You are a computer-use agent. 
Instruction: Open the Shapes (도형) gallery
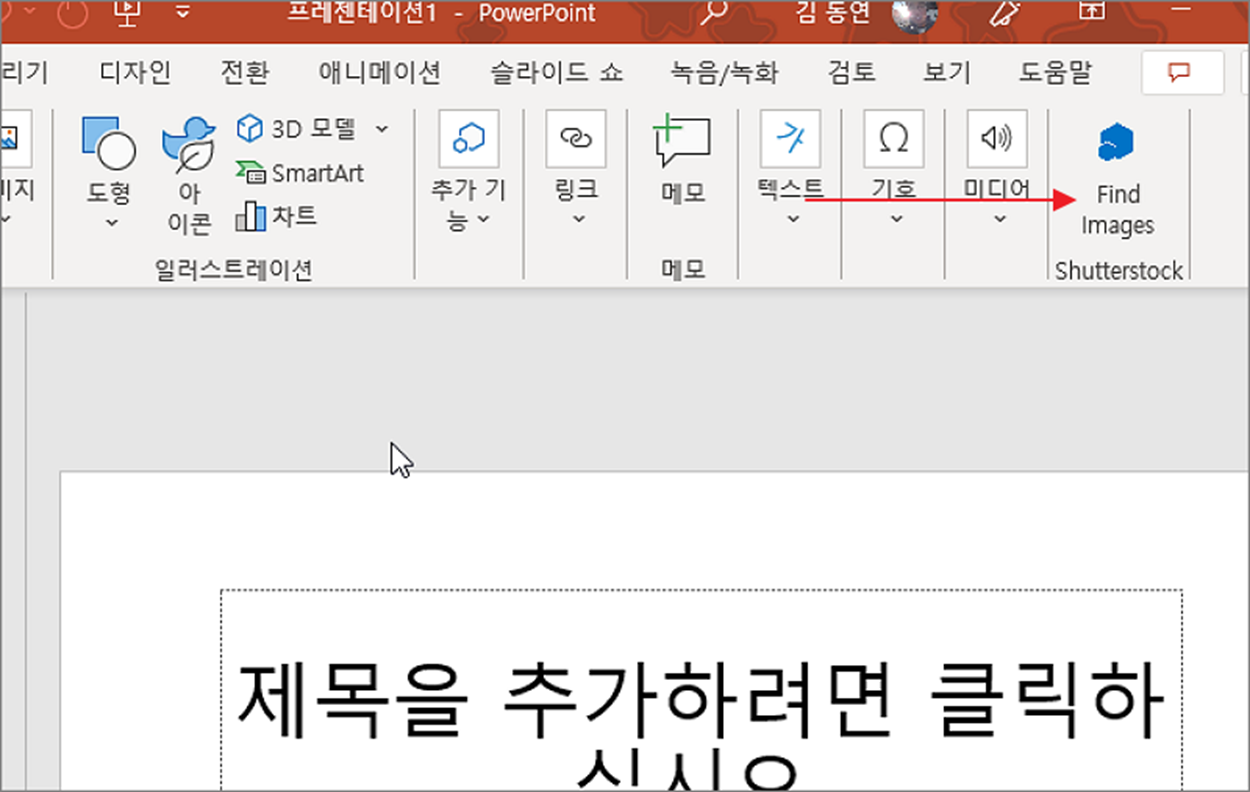click(108, 172)
